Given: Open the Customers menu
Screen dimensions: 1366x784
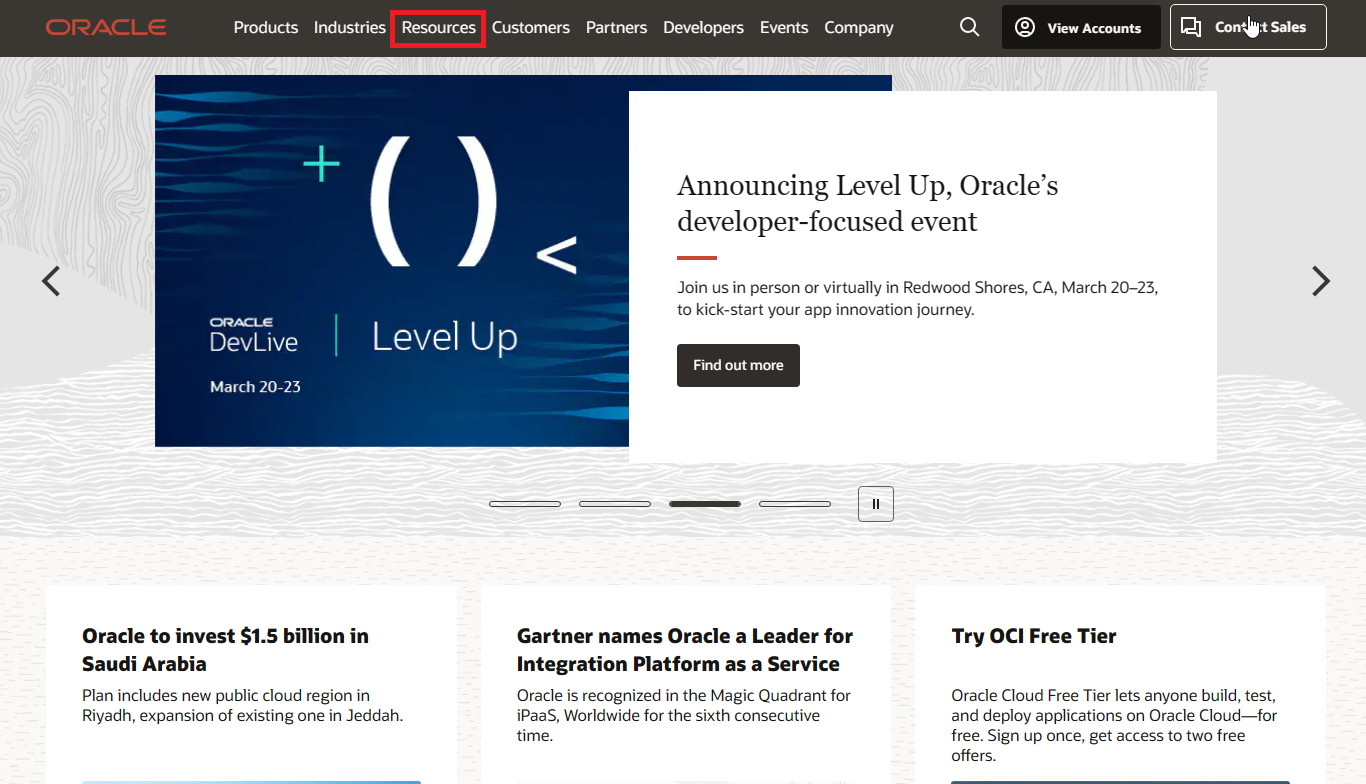Looking at the screenshot, I should 531,27.
